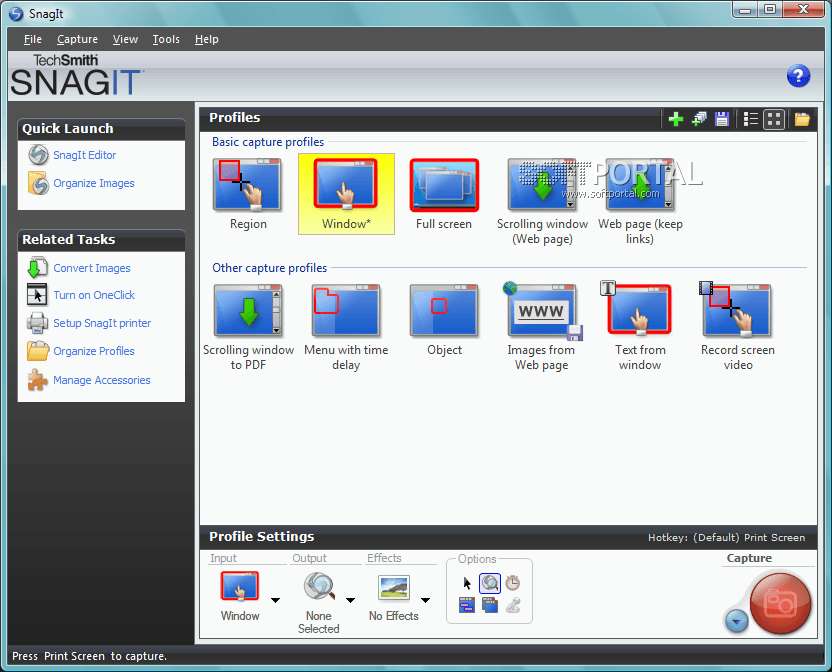This screenshot has height=672, width=832.
Task: Choose the Record screen video profile
Action: [737, 327]
